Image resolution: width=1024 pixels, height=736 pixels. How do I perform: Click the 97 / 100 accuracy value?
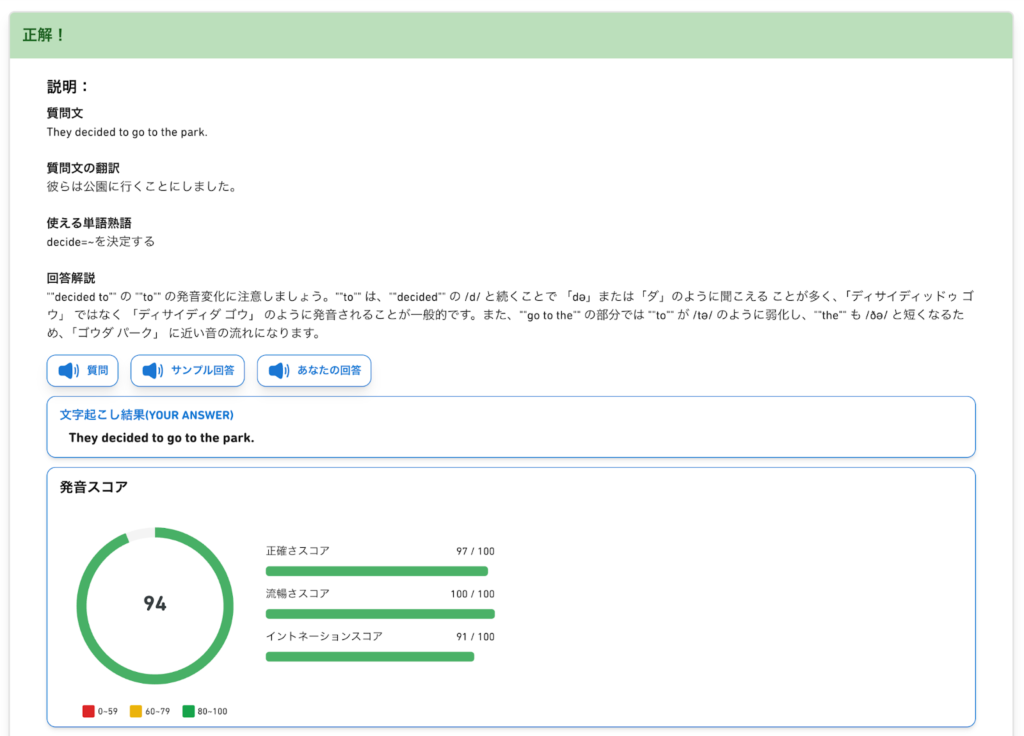(475, 551)
